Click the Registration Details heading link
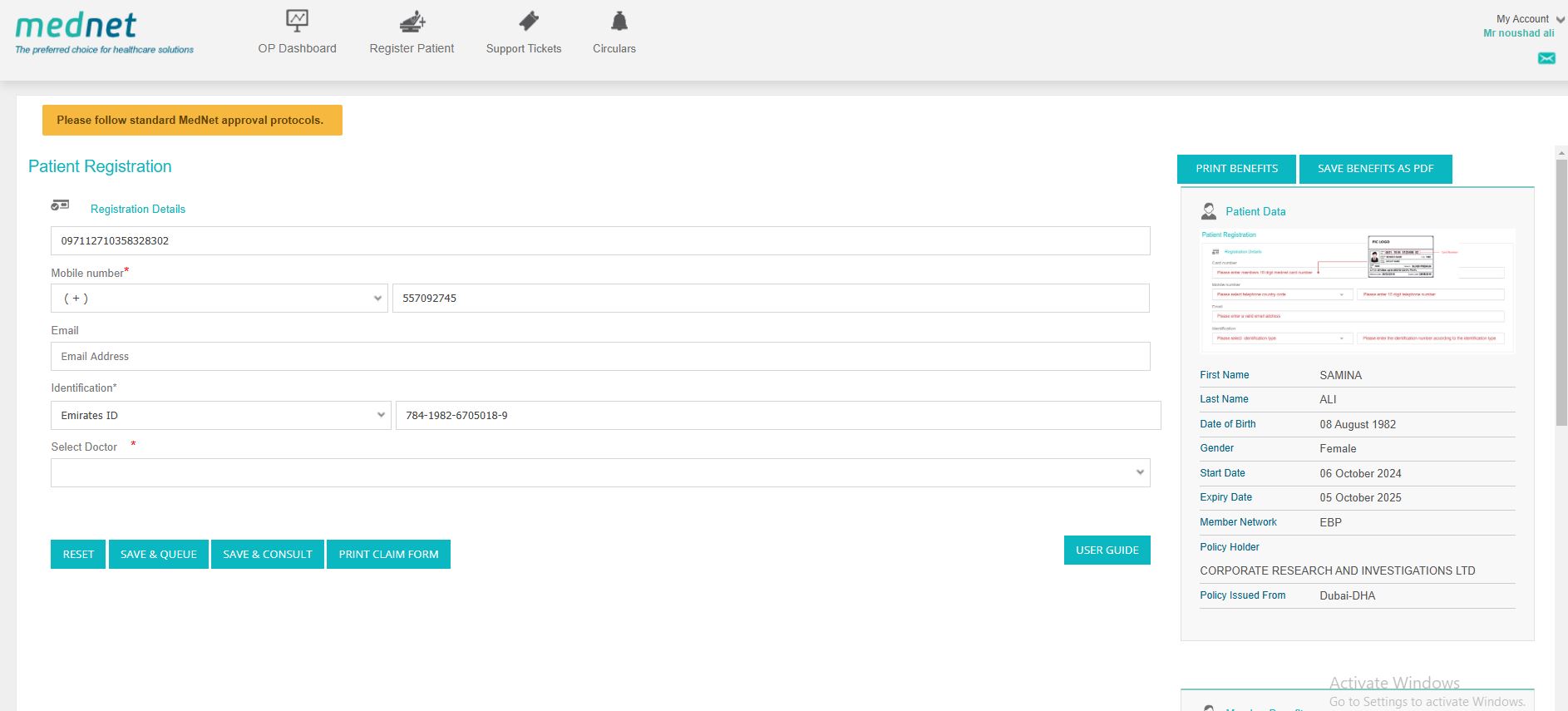1568x711 pixels. 138,209
